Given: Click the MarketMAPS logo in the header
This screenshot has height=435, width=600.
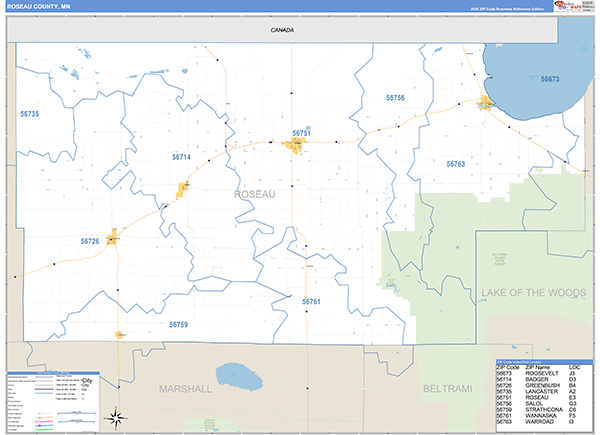Looking at the screenshot, I should (568, 5).
